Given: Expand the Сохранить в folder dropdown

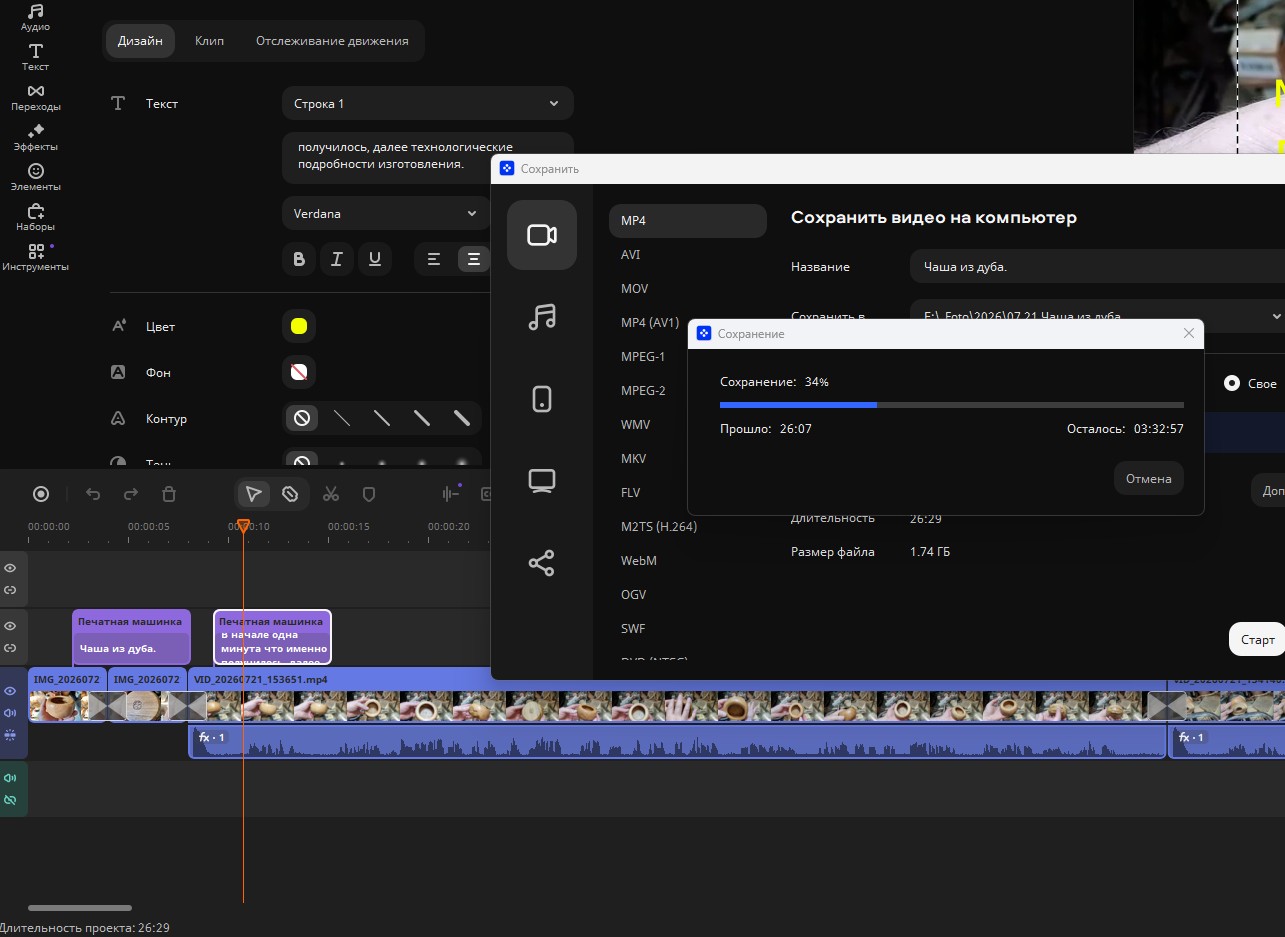Looking at the screenshot, I should (1097, 316).
